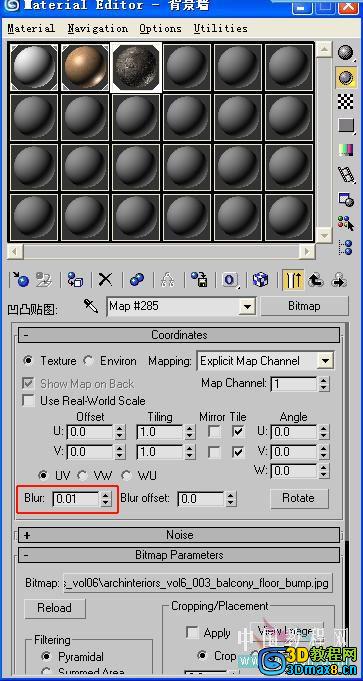Click the Blur value field
This screenshot has height=681, width=363.
coord(76,499)
